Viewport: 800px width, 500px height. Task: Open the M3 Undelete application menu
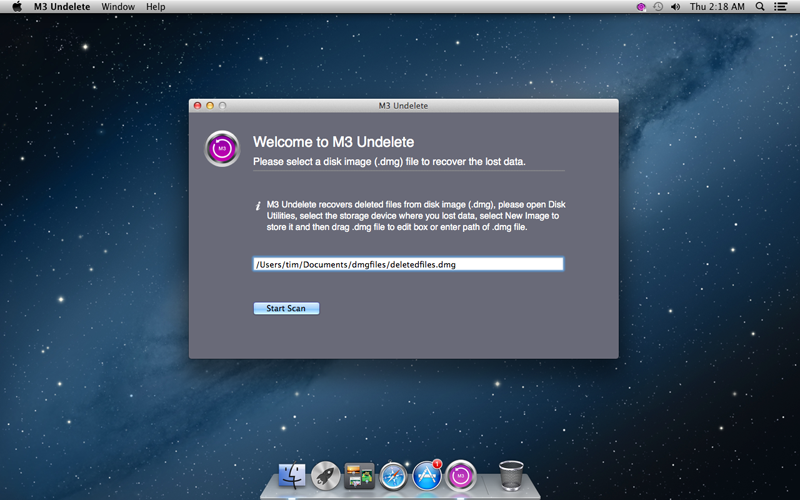coord(62,7)
